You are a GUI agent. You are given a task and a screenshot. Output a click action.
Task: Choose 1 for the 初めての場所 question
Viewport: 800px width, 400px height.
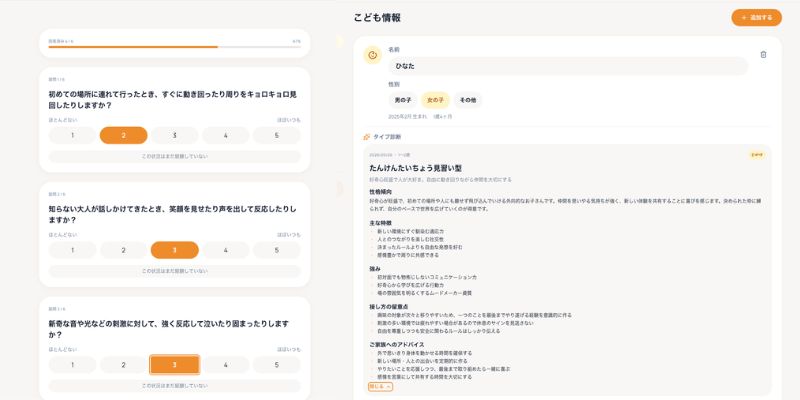pyautogui.click(x=72, y=135)
